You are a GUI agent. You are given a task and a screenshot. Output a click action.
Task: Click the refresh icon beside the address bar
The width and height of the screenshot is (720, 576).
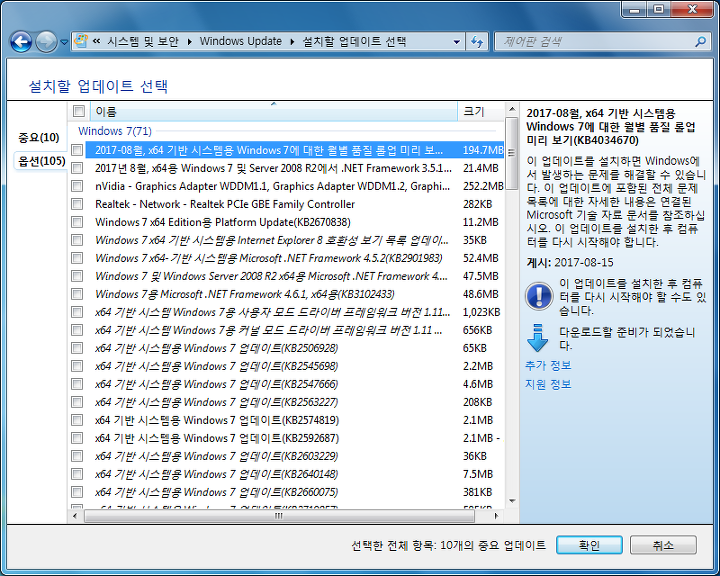(x=477, y=42)
